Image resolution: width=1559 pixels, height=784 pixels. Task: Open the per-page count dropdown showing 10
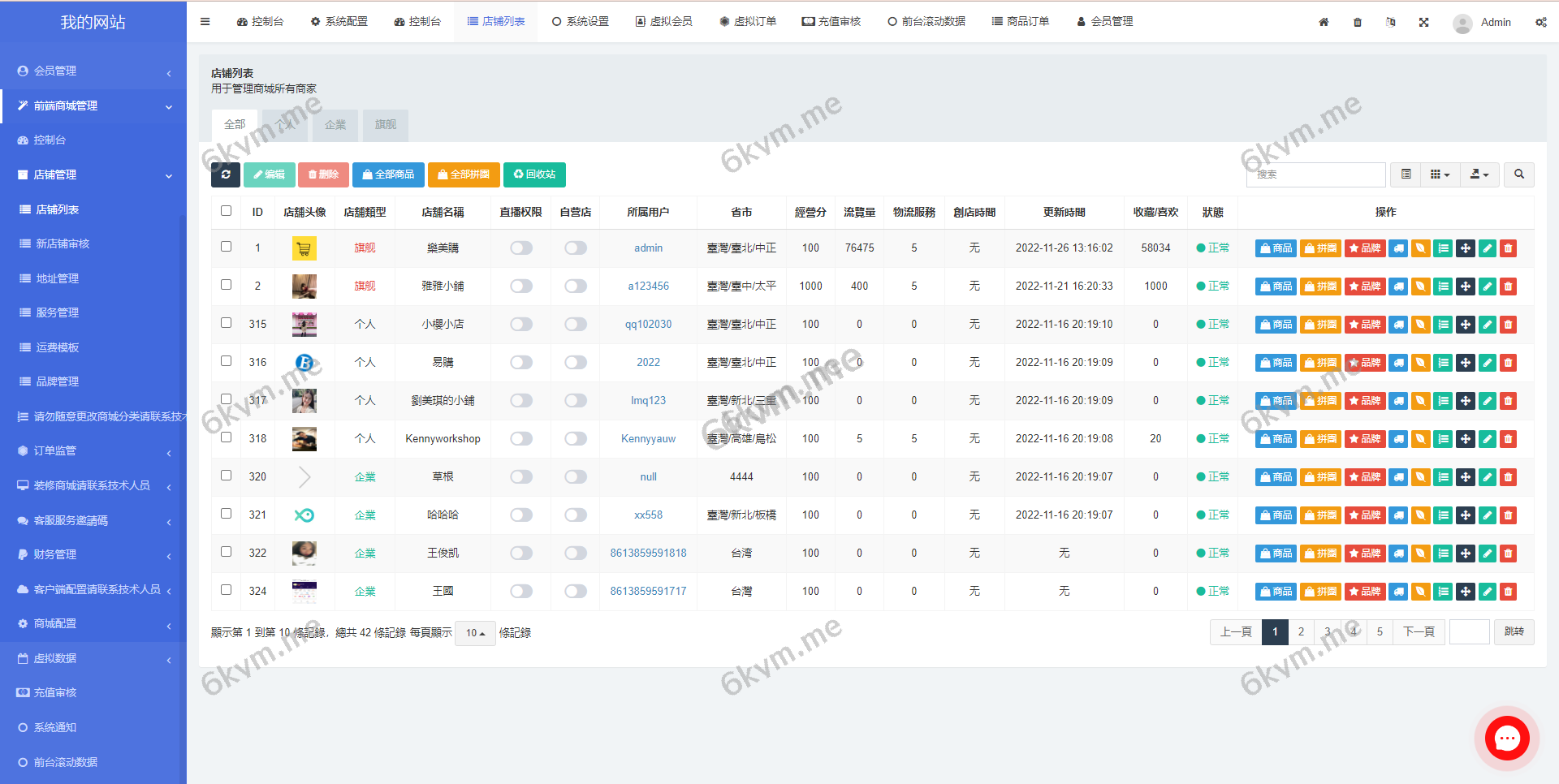(x=475, y=633)
